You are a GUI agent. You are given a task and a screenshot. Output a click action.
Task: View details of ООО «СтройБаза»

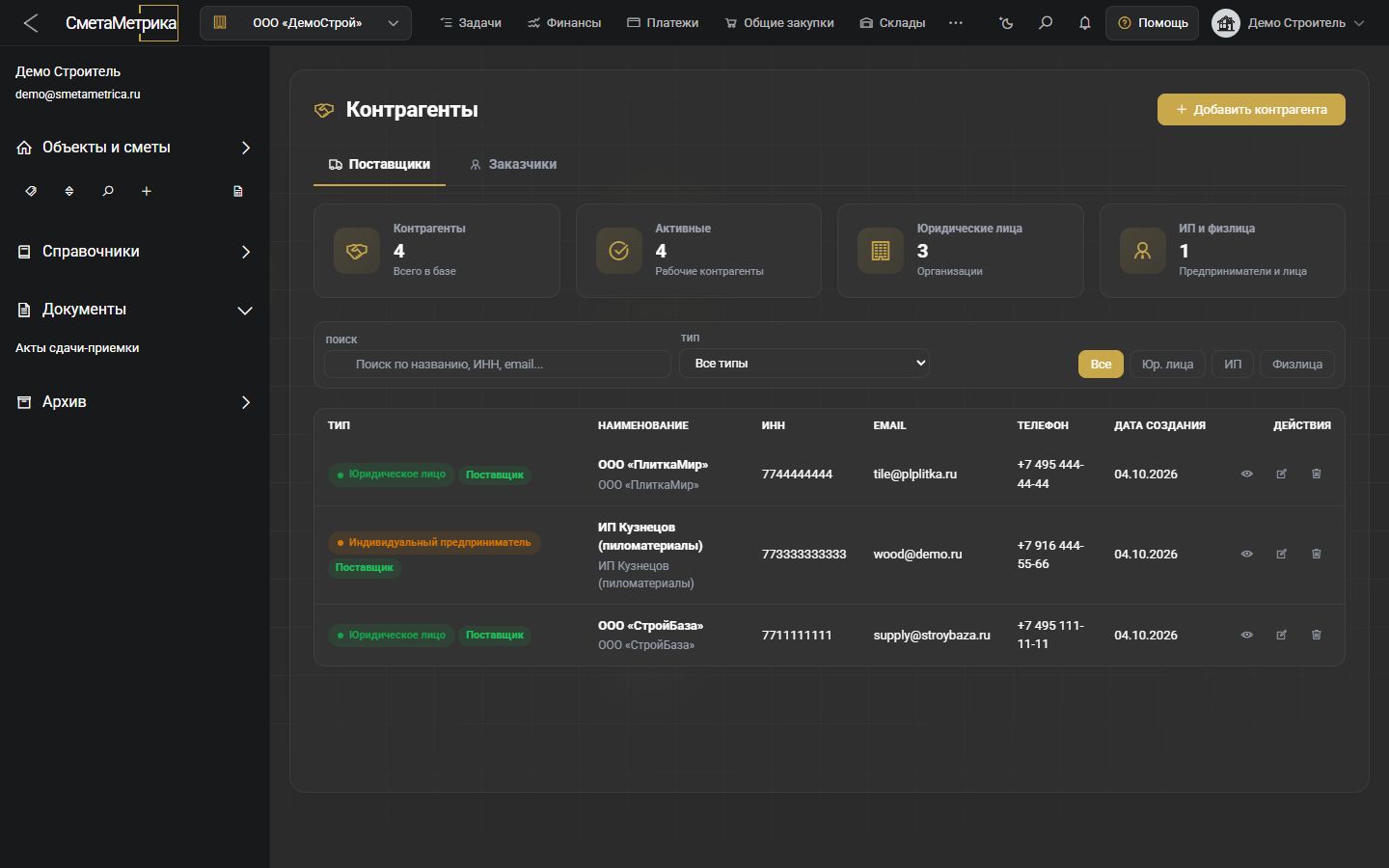pyautogui.click(x=1246, y=635)
